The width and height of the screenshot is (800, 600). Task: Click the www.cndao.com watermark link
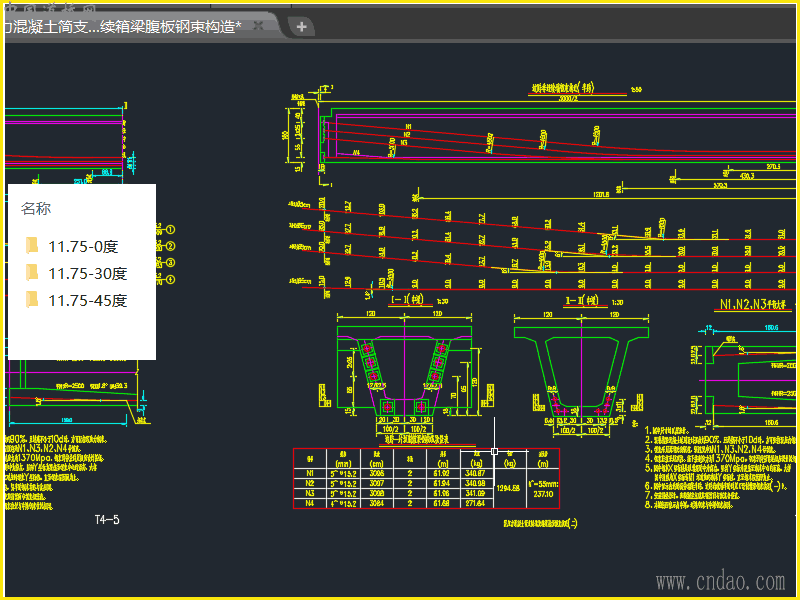pos(720,581)
